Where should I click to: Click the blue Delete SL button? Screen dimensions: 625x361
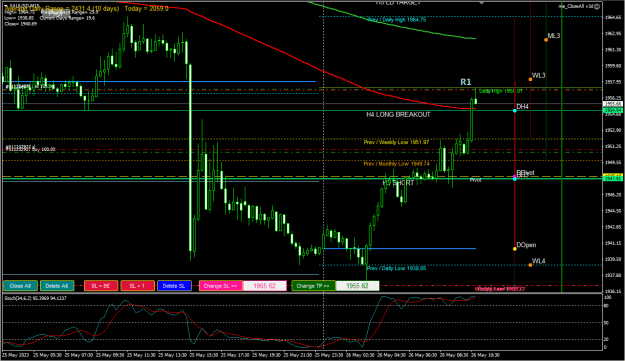[x=174, y=286]
